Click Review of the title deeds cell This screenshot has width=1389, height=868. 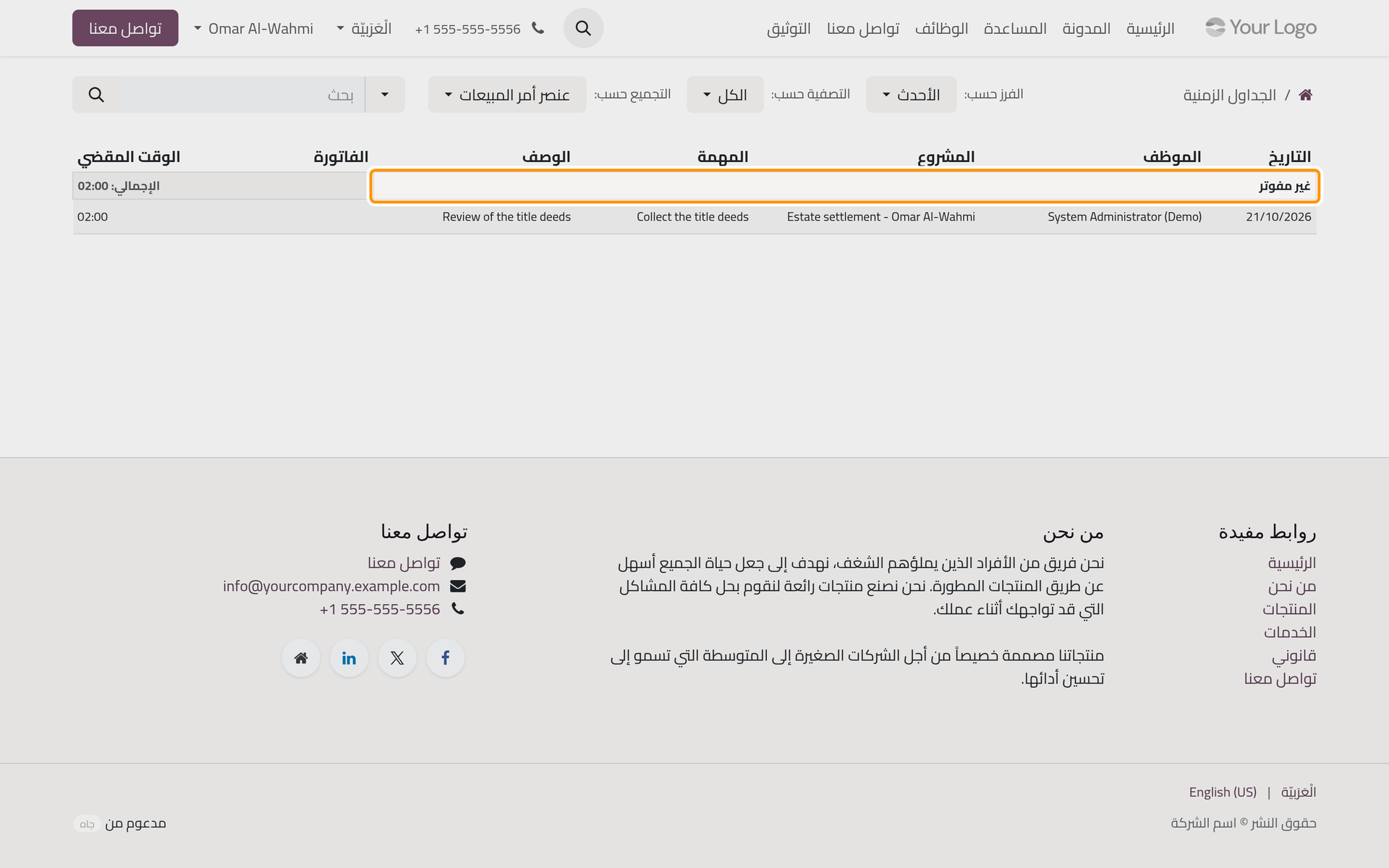pos(506,216)
